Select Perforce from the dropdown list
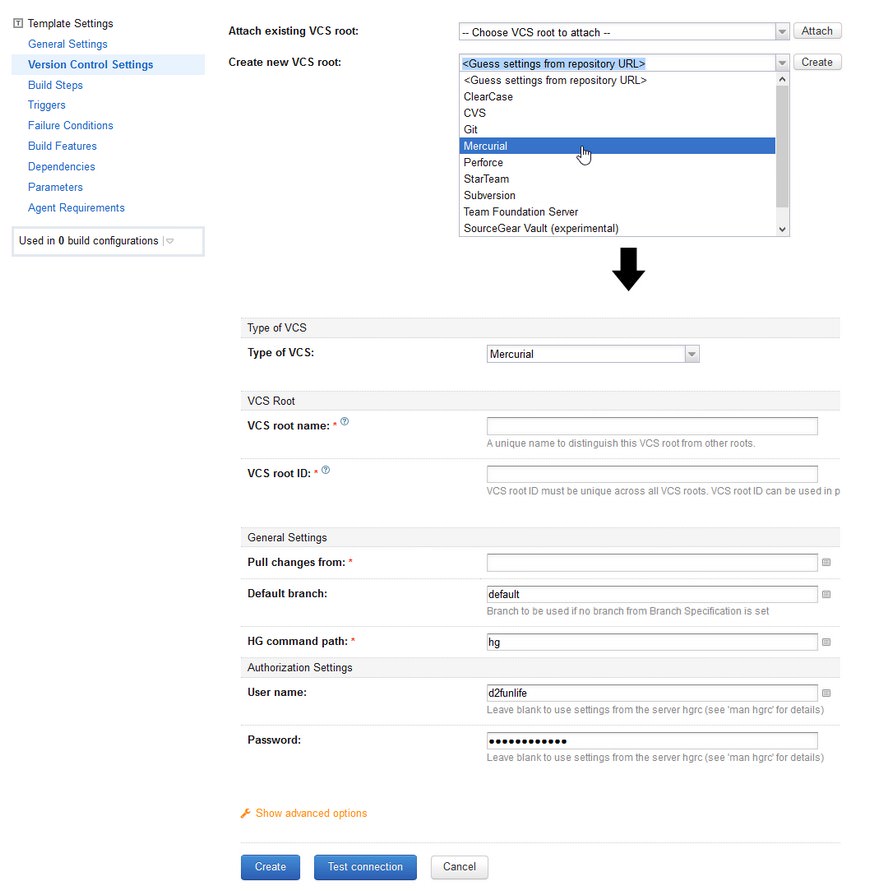 click(483, 162)
